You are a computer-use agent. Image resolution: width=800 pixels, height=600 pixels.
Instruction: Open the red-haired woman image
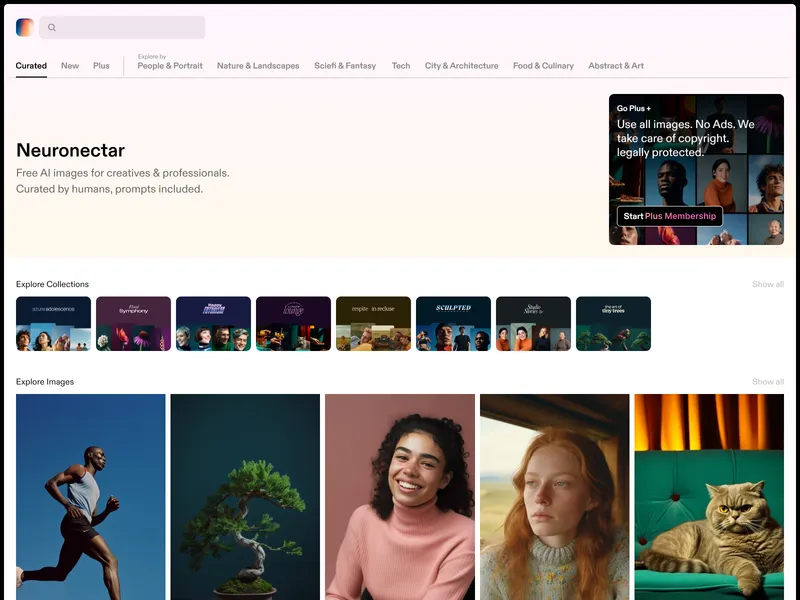pyautogui.click(x=555, y=497)
